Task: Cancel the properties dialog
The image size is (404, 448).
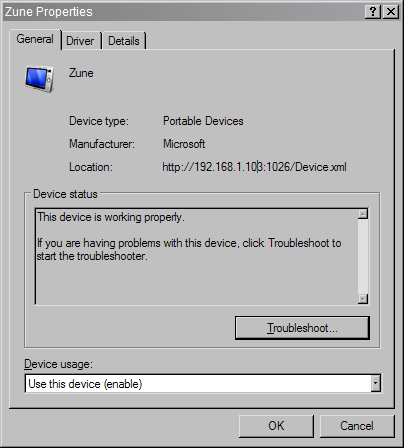Action: point(357,426)
